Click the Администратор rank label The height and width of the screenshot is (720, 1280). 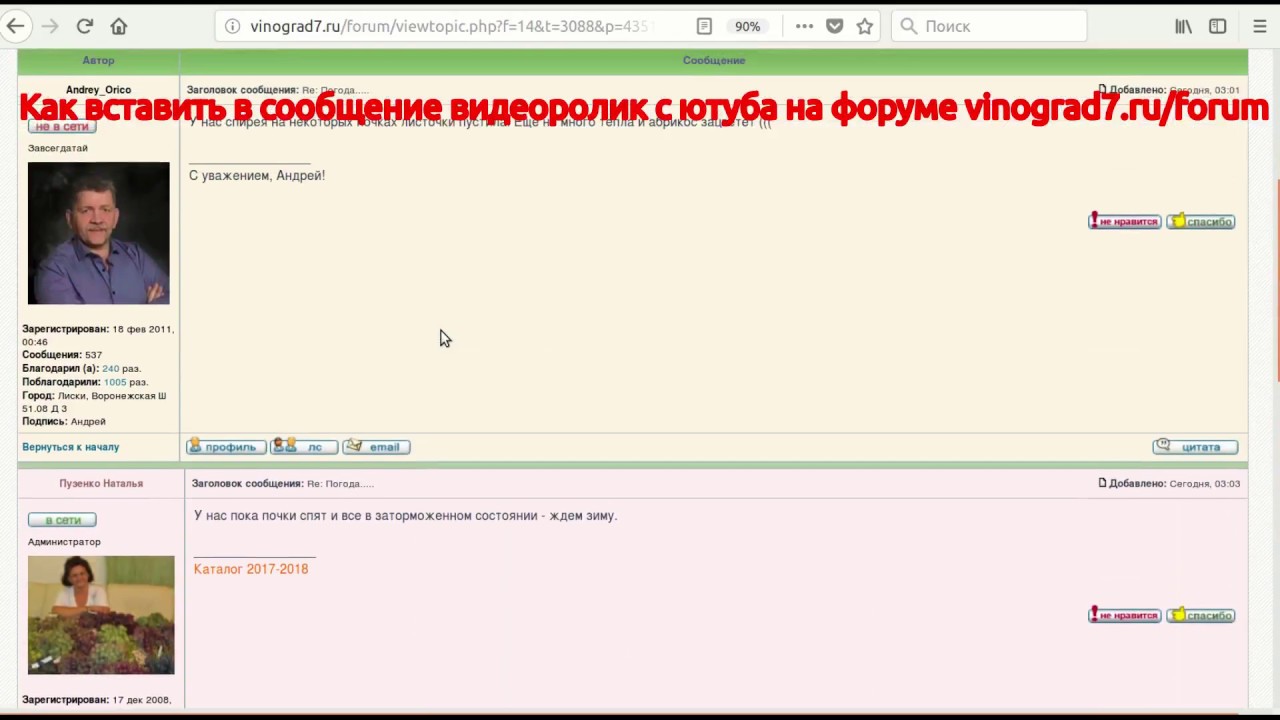click(x=64, y=542)
